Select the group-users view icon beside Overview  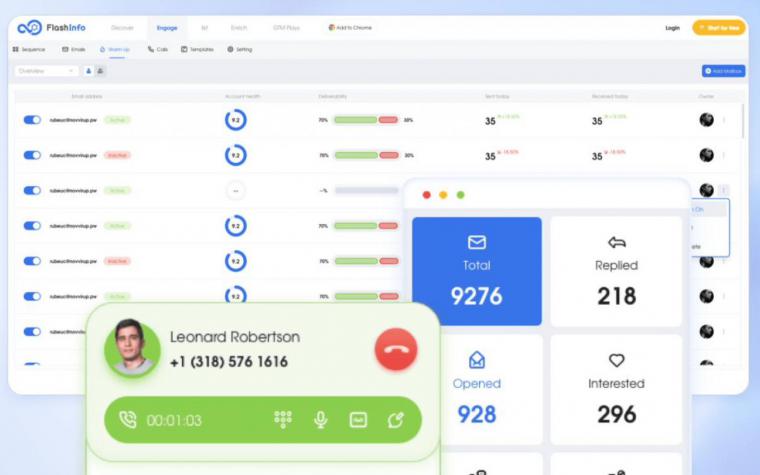point(100,71)
